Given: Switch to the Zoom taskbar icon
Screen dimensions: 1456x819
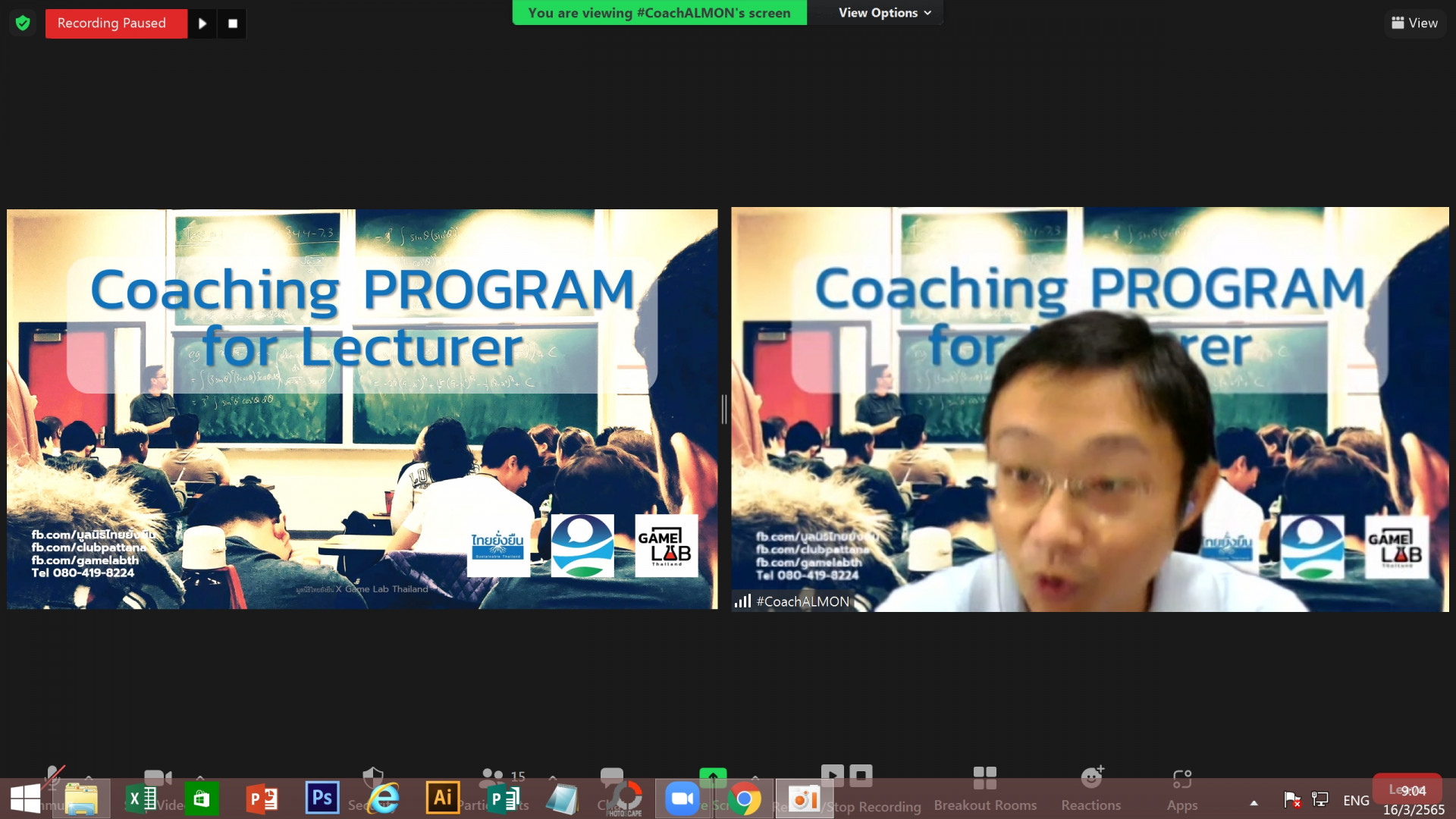Looking at the screenshot, I should (682, 799).
